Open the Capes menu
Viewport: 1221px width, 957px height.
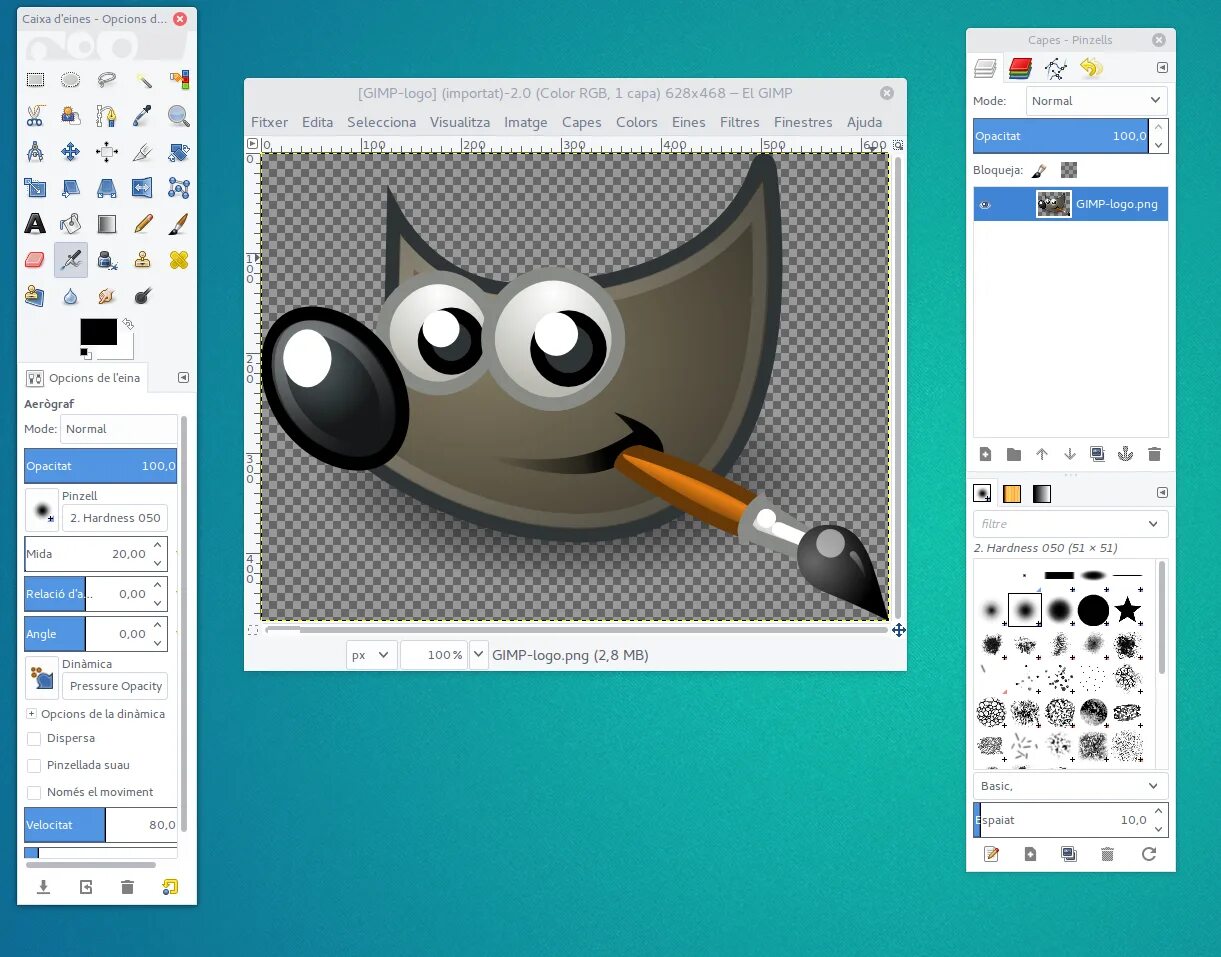click(x=581, y=122)
